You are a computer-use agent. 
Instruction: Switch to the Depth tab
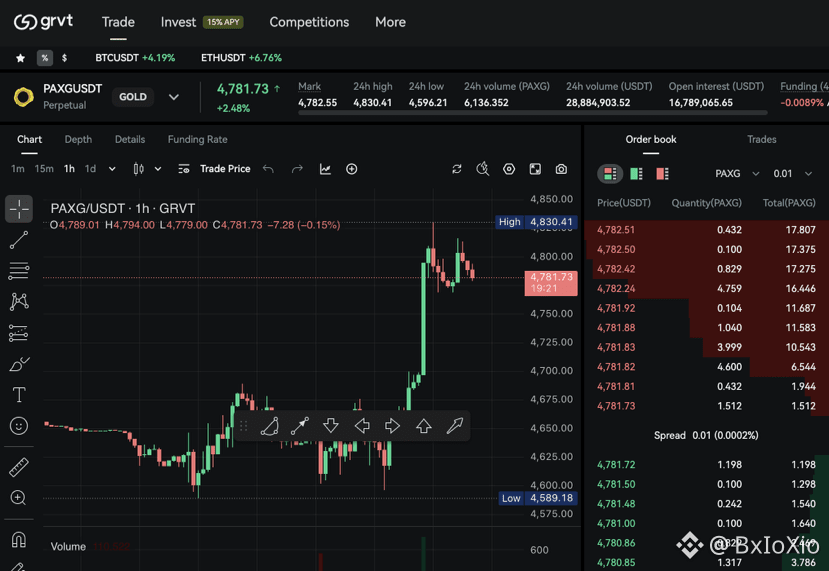pos(78,140)
